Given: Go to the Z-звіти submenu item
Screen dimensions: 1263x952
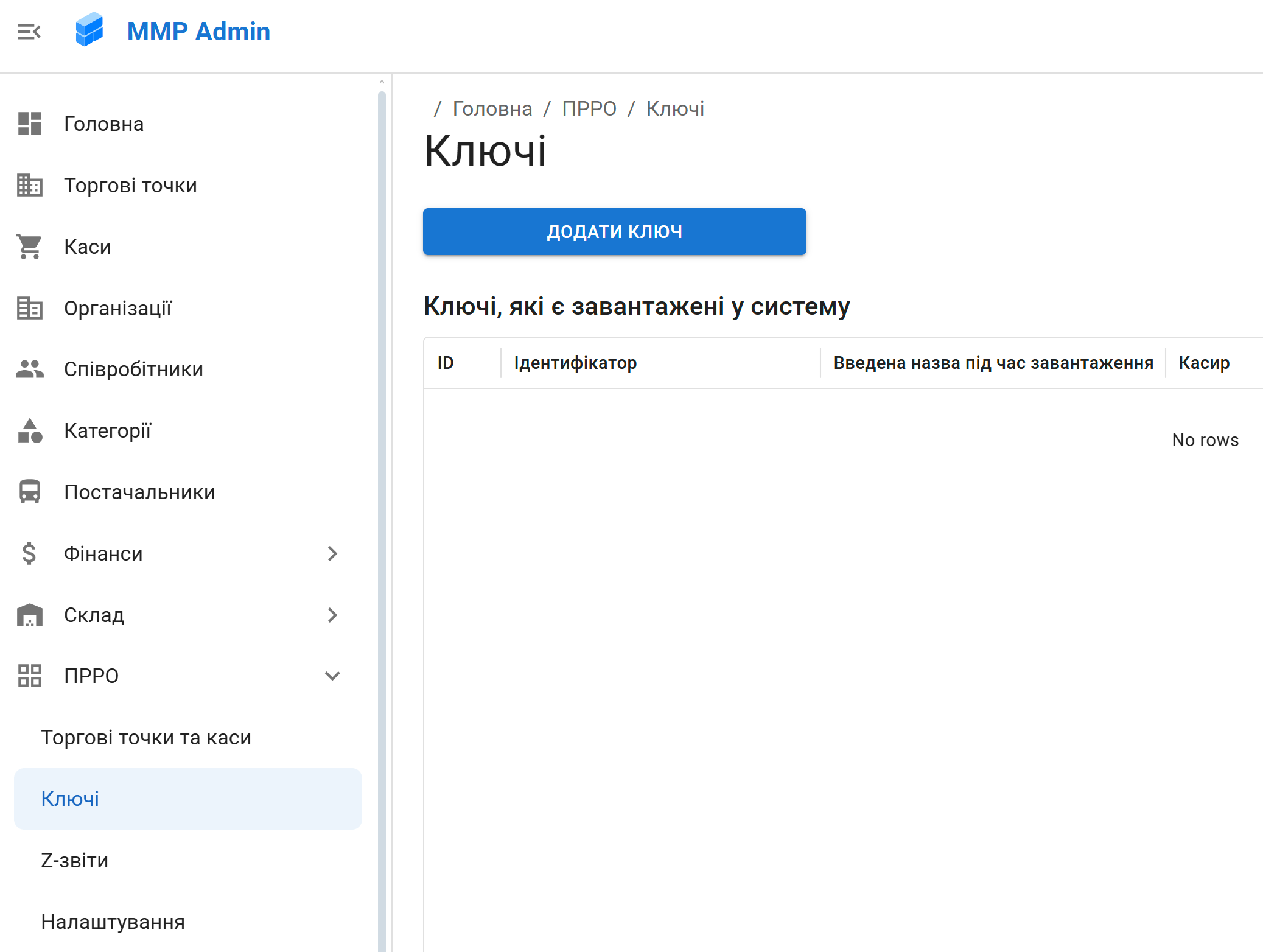Looking at the screenshot, I should click(x=75, y=860).
